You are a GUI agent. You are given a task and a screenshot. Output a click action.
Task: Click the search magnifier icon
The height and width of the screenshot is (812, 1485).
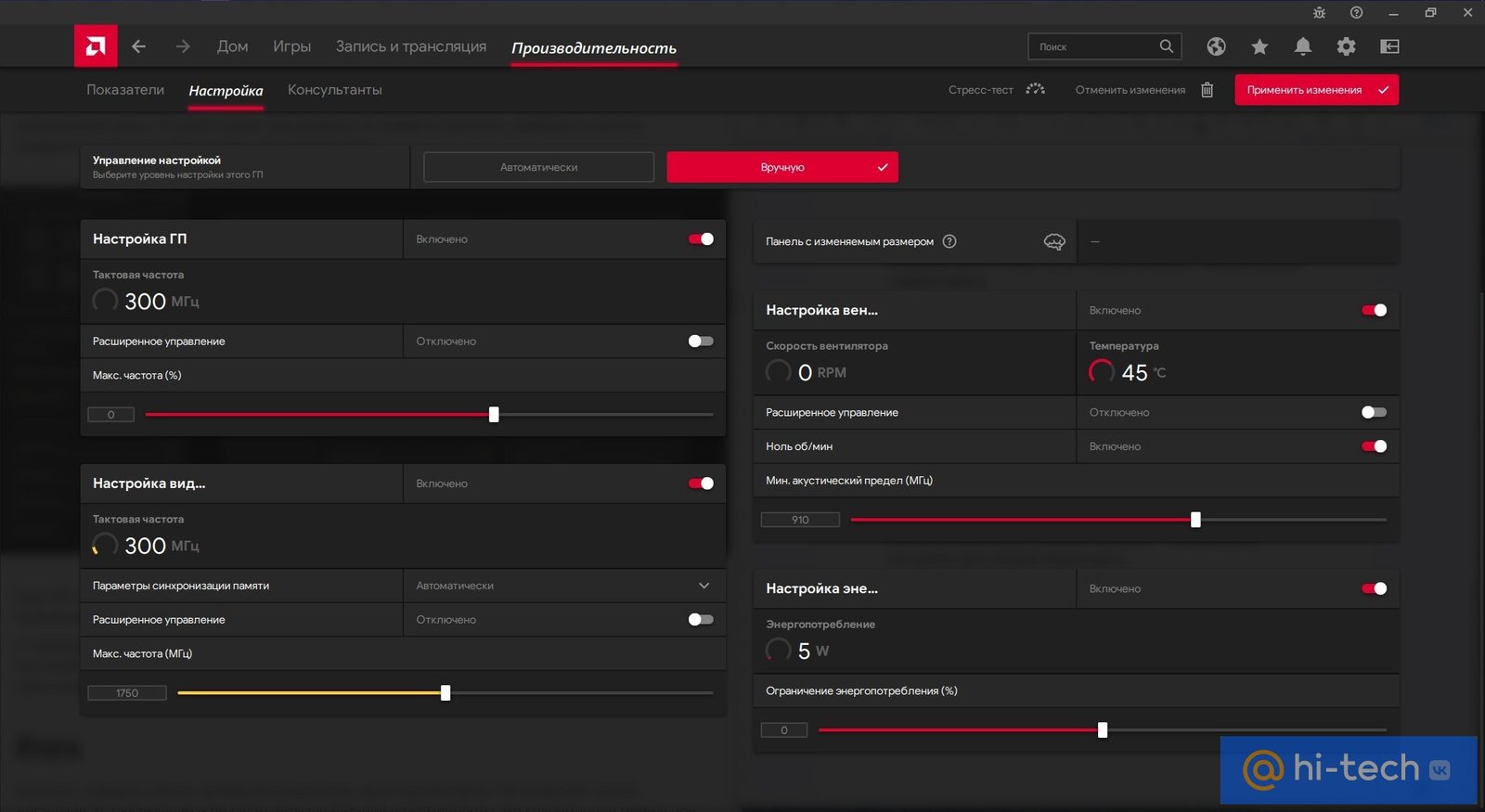pos(1166,46)
